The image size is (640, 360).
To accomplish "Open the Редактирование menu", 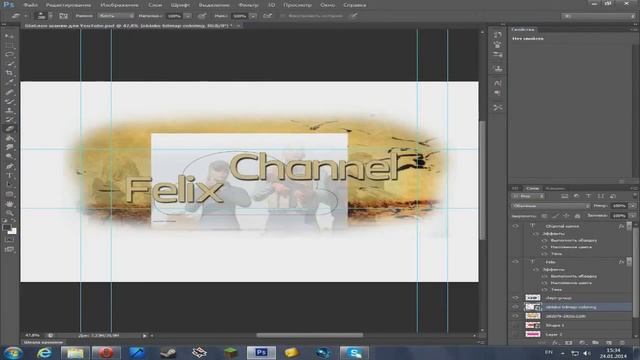I will 68,5.
